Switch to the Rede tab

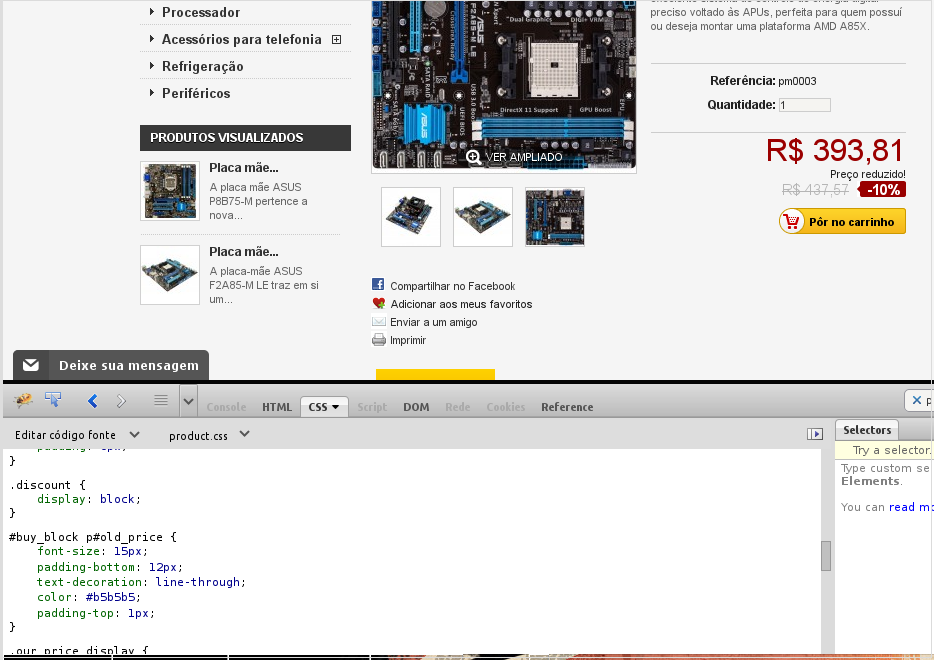458,407
